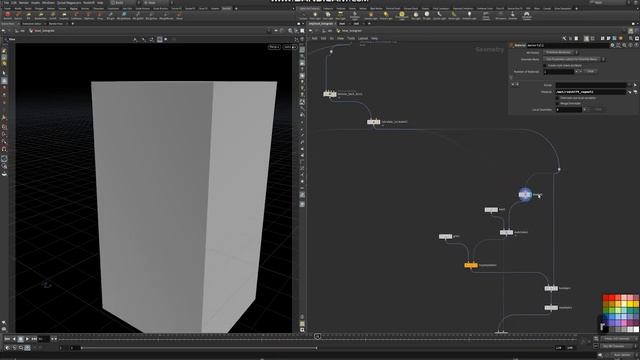640x360 pixels.
Task: Click the parameter pane search icon
Action: pyautogui.click(x=624, y=45)
